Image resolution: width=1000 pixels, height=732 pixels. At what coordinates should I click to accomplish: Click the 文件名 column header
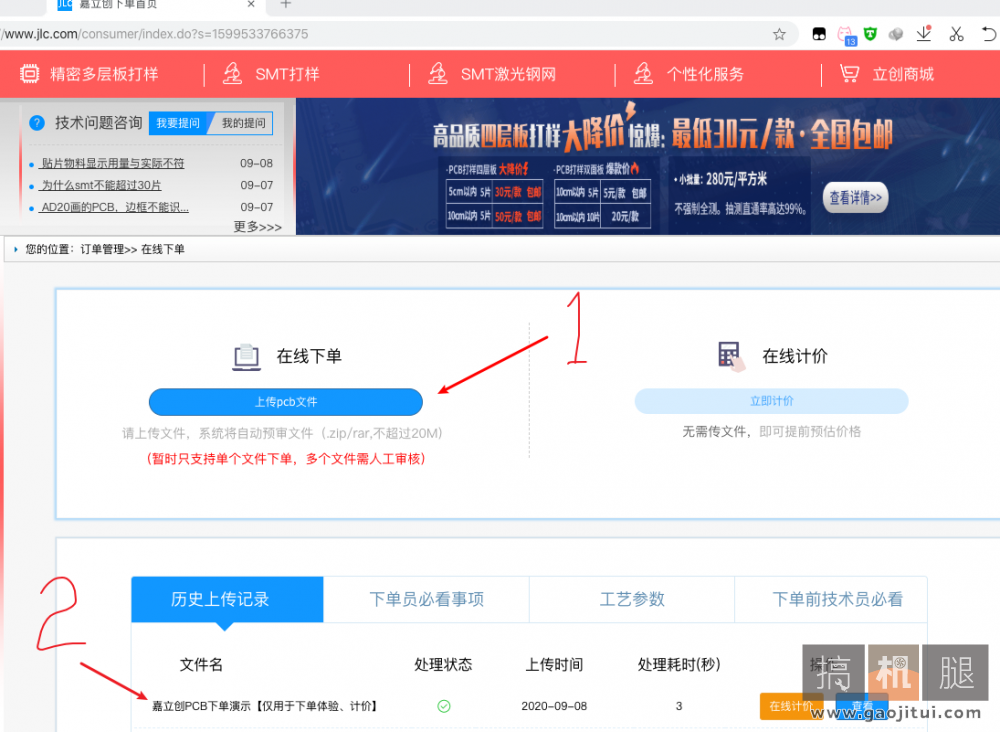click(x=201, y=664)
